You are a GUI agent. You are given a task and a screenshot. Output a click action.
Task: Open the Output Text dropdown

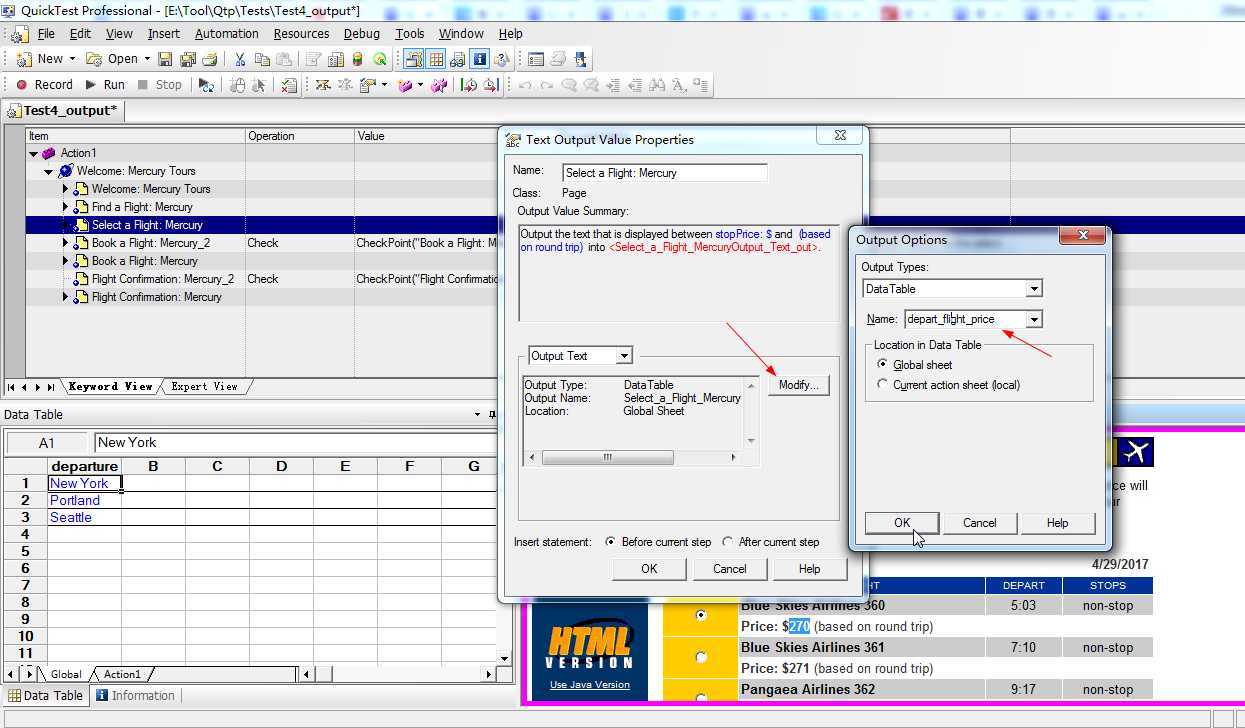click(624, 356)
